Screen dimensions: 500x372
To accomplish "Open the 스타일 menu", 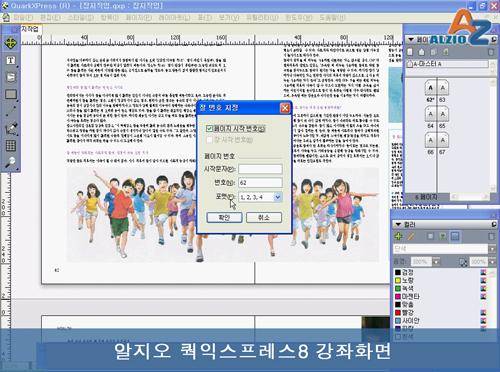I will [x=81, y=18].
